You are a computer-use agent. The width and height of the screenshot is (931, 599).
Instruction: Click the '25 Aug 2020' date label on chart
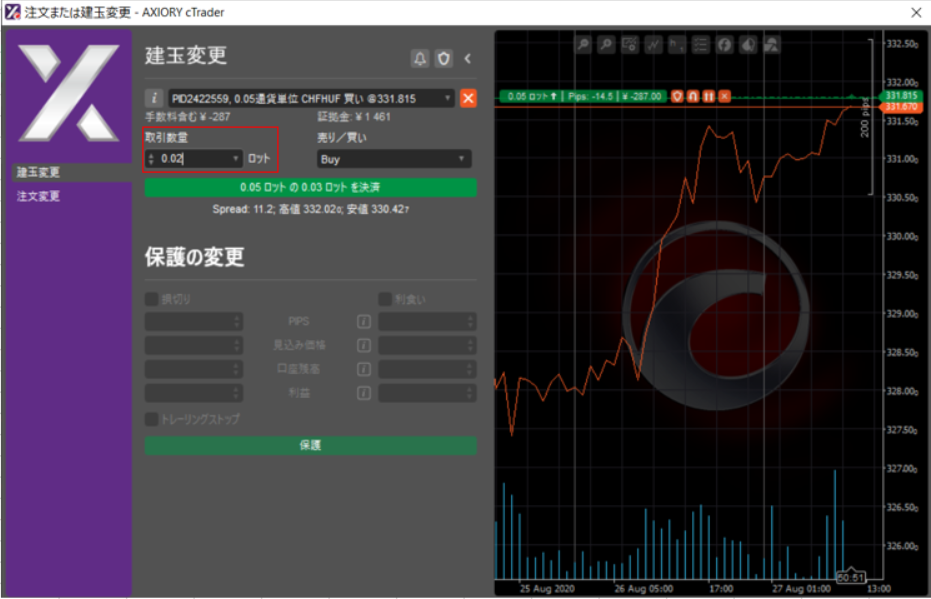[547, 588]
